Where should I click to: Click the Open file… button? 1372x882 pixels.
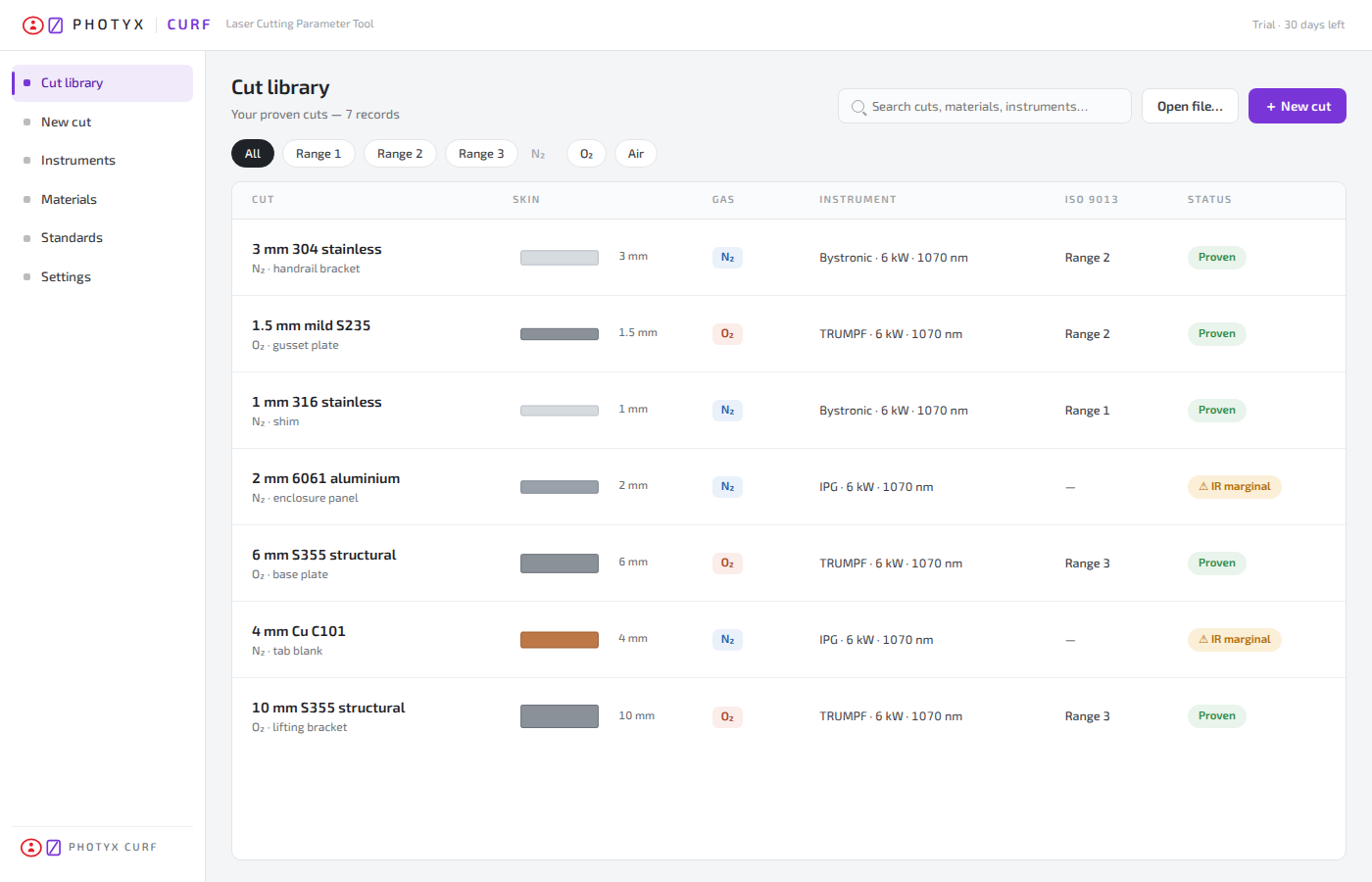pos(1190,106)
